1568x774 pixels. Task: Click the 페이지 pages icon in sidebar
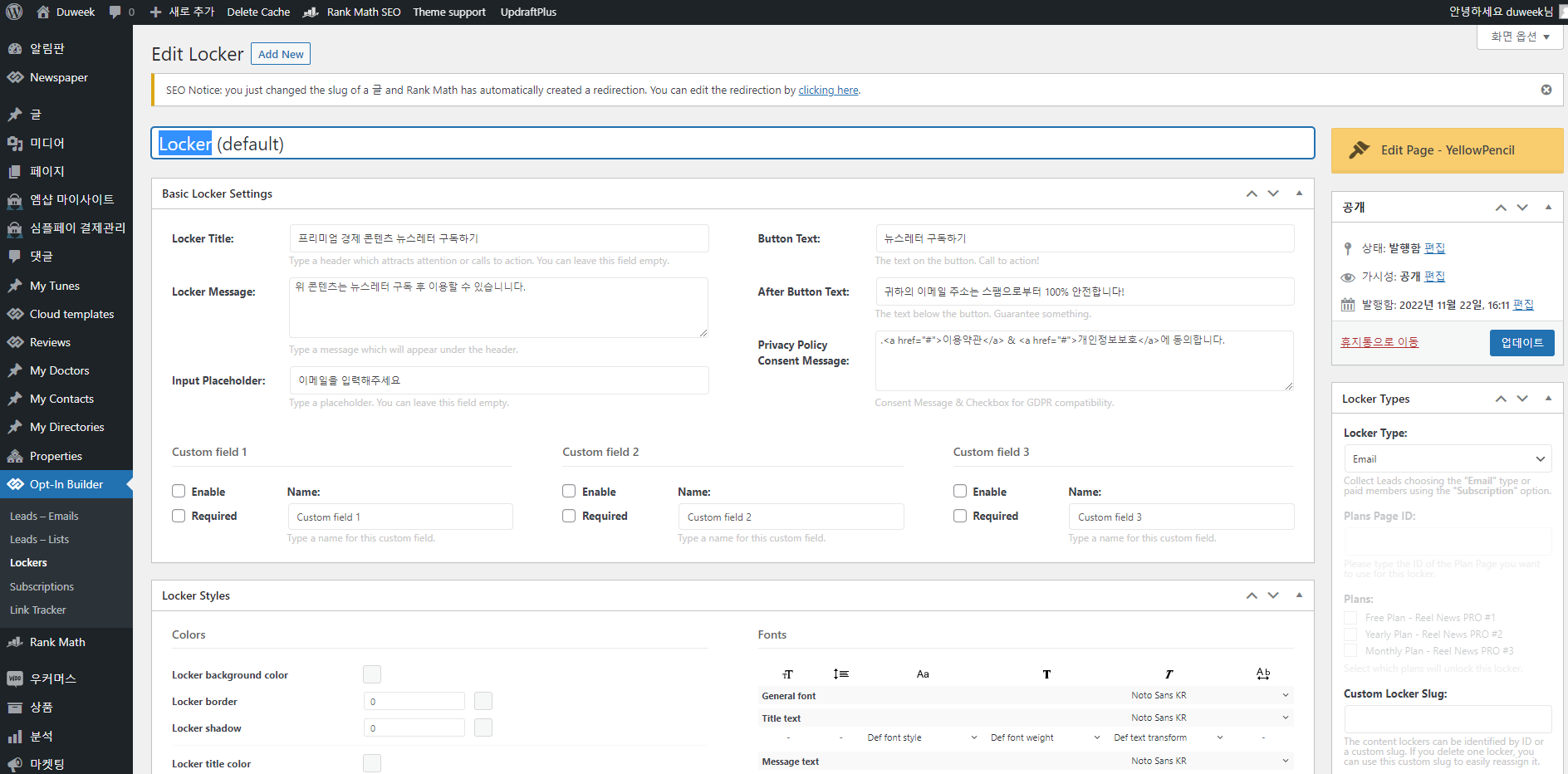tap(15, 171)
